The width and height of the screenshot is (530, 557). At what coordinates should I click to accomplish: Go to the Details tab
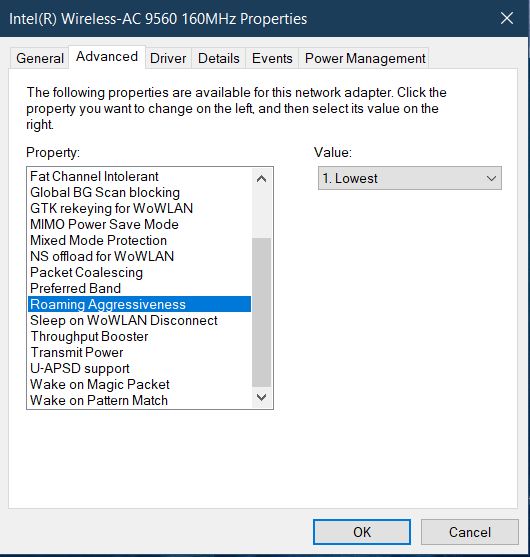(219, 58)
